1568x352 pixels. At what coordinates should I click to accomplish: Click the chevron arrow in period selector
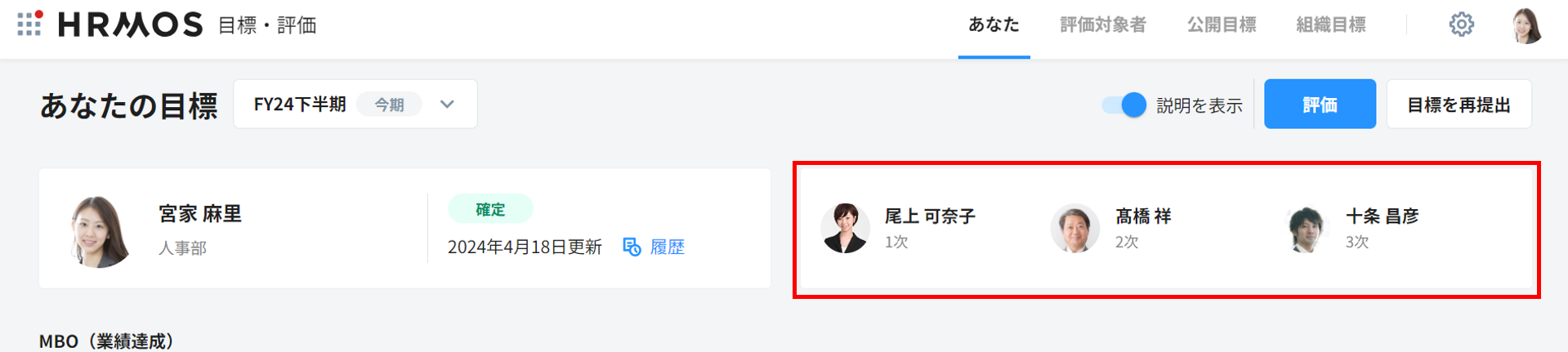[447, 105]
